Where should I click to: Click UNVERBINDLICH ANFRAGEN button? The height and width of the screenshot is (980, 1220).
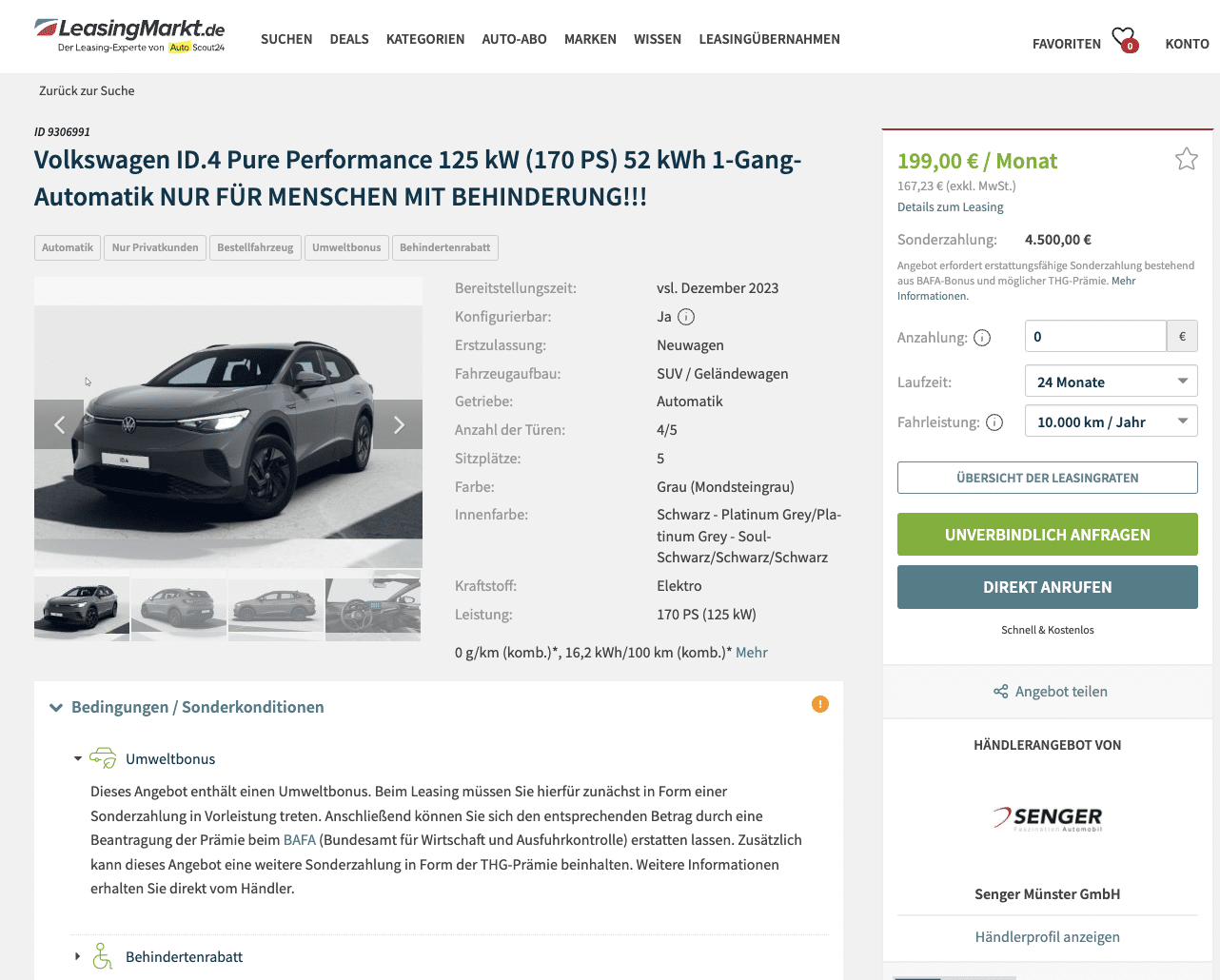tap(1047, 535)
